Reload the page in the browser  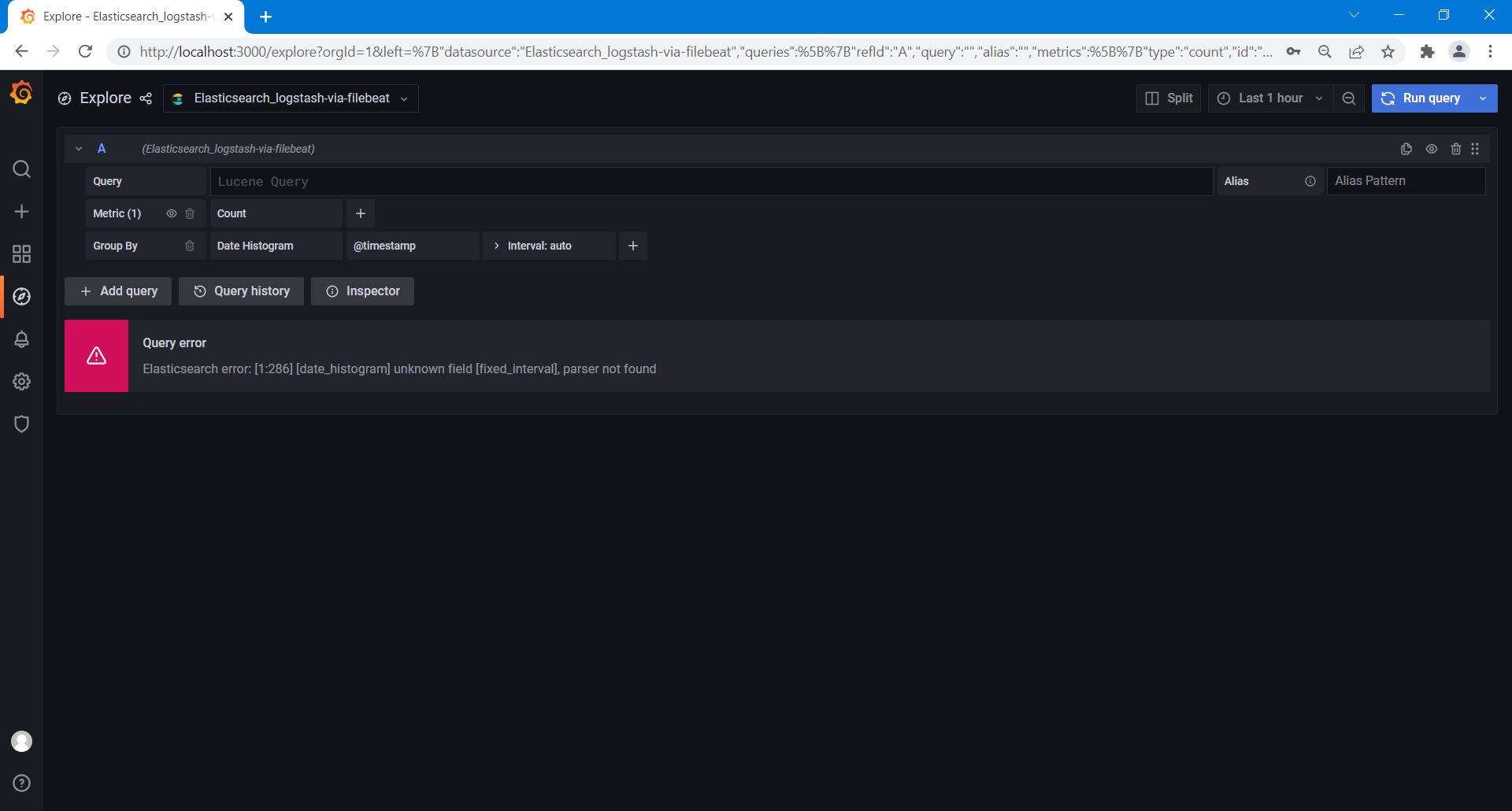[85, 52]
